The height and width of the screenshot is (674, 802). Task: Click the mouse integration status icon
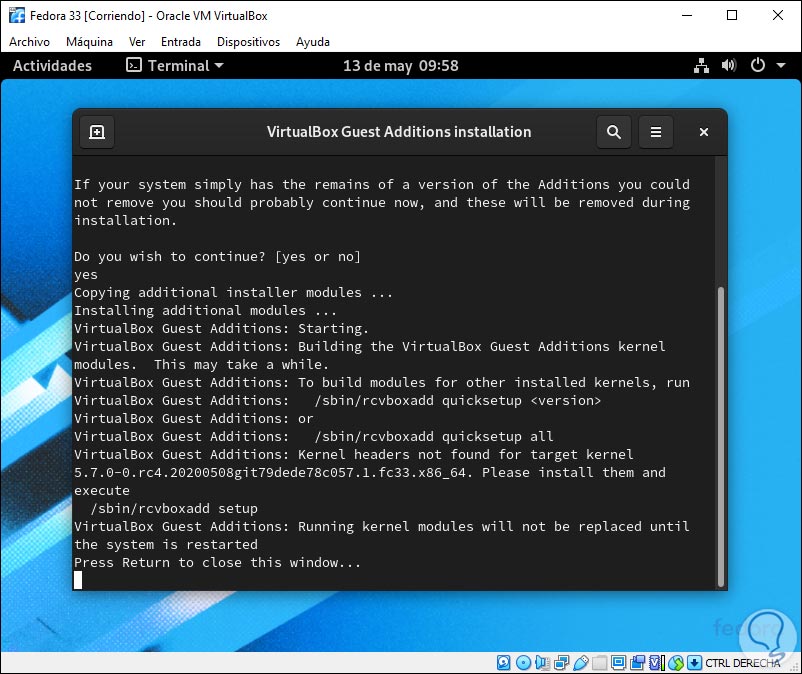[x=676, y=663]
